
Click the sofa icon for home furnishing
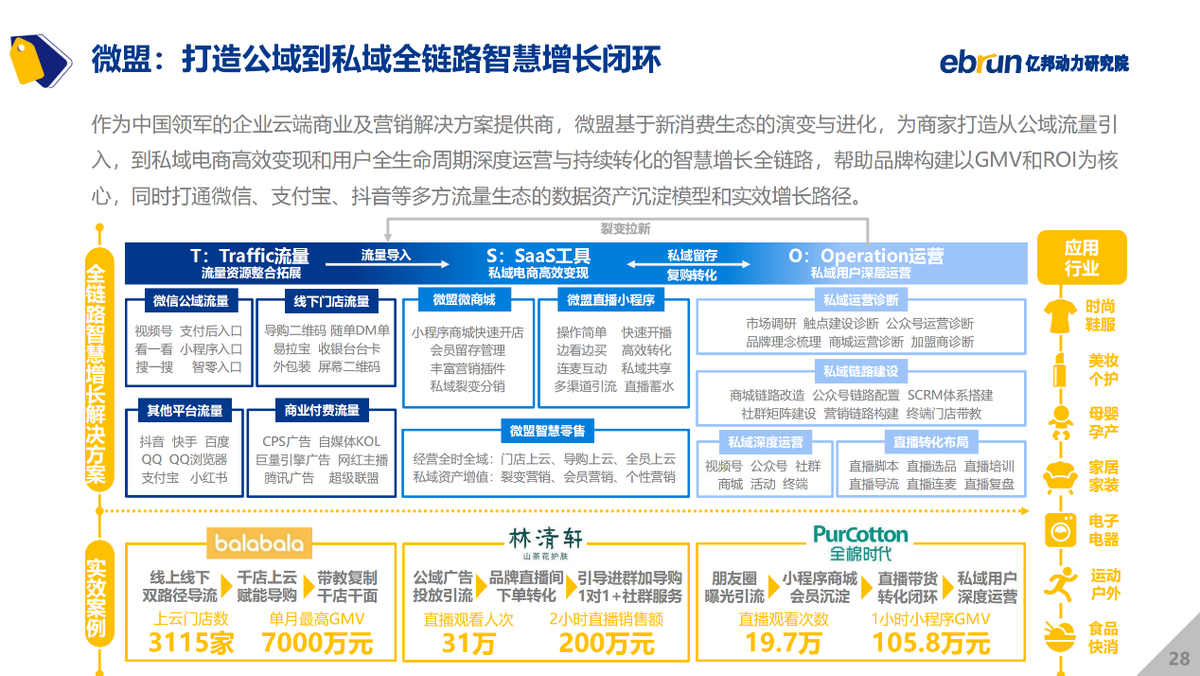(x=1061, y=474)
